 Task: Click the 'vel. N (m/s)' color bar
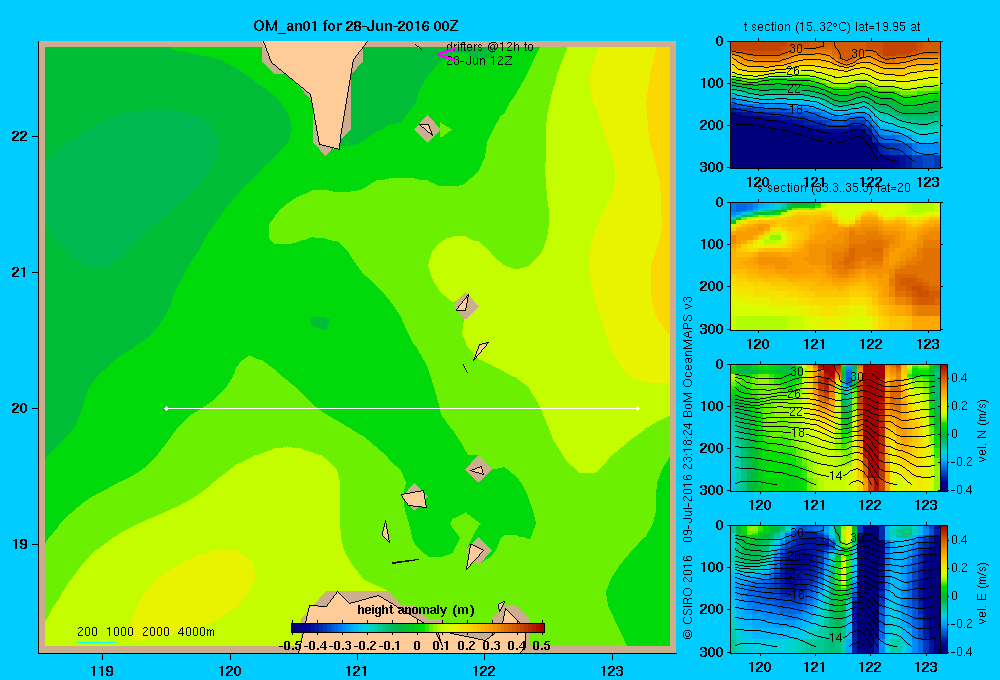pyautogui.click(x=945, y=427)
